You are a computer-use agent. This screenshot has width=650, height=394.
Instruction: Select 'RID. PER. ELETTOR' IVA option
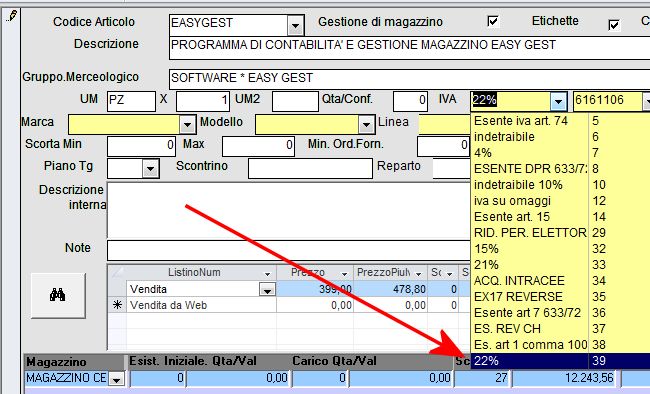coord(560,233)
